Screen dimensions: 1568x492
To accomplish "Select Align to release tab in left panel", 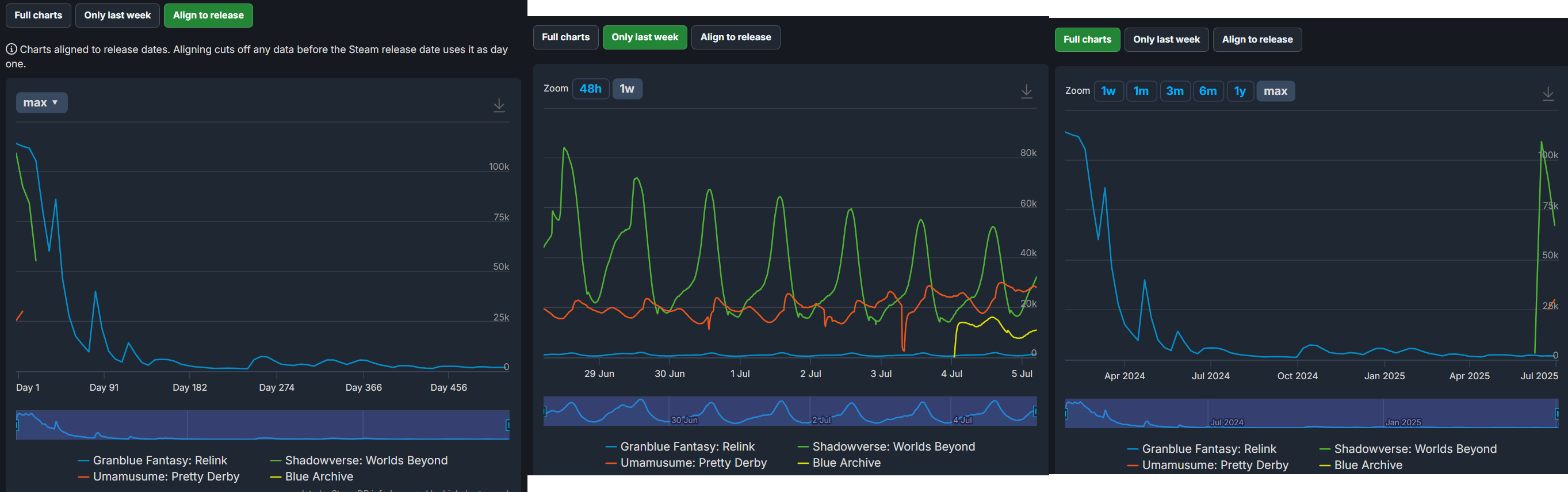I will (208, 15).
